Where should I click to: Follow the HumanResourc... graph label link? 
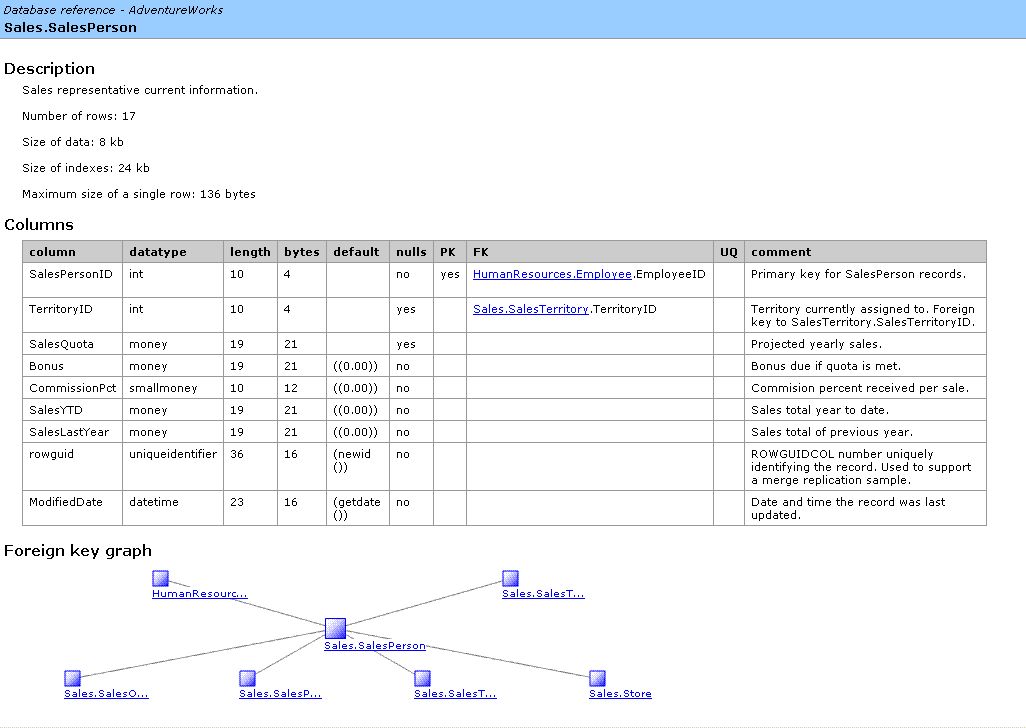(x=200, y=594)
